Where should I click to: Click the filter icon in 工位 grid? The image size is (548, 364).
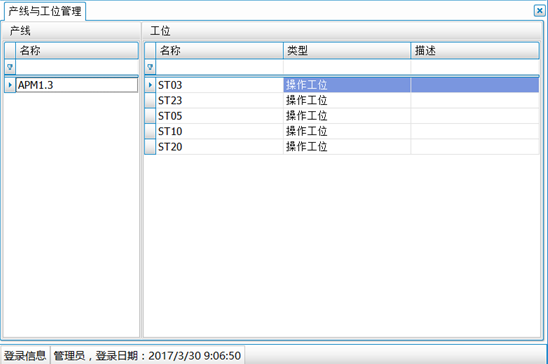[x=150, y=67]
